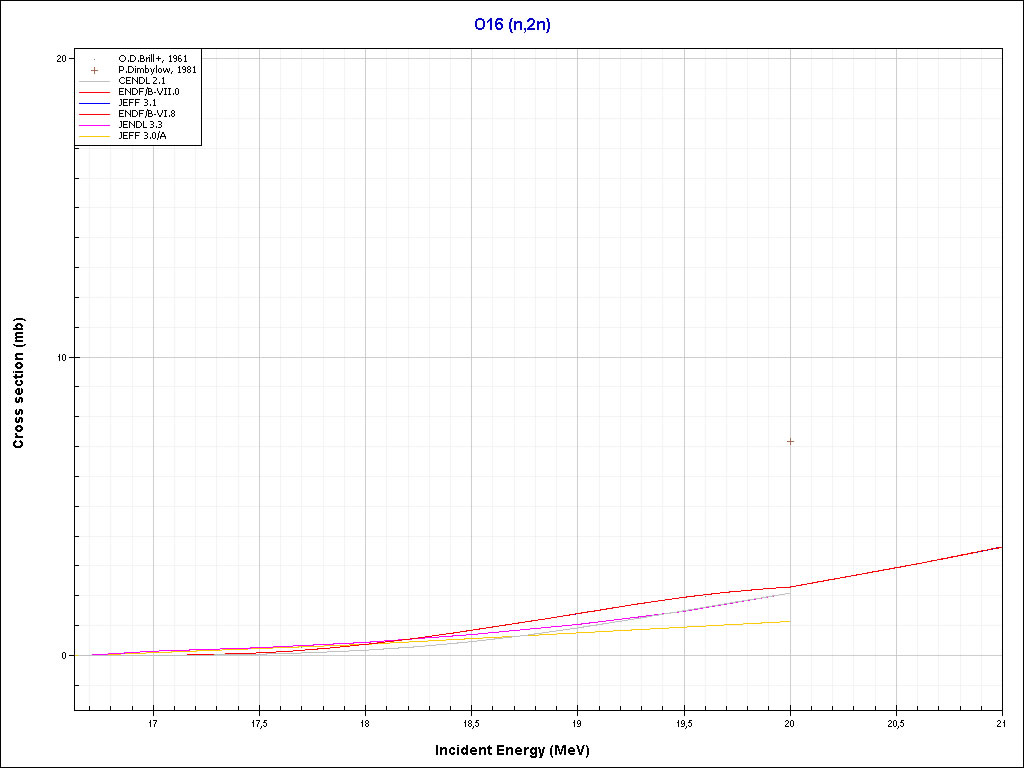This screenshot has width=1024, height=768.
Task: Click the Cross section (mb) axis label
Action: 18,383
